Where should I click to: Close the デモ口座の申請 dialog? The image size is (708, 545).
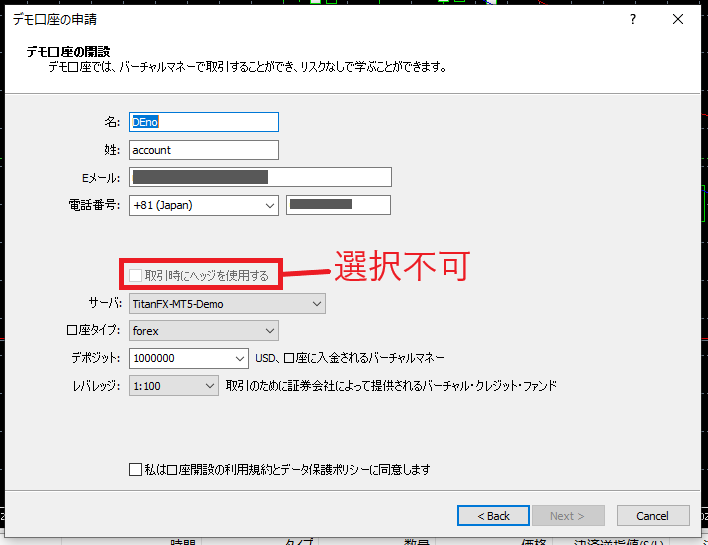[678, 19]
